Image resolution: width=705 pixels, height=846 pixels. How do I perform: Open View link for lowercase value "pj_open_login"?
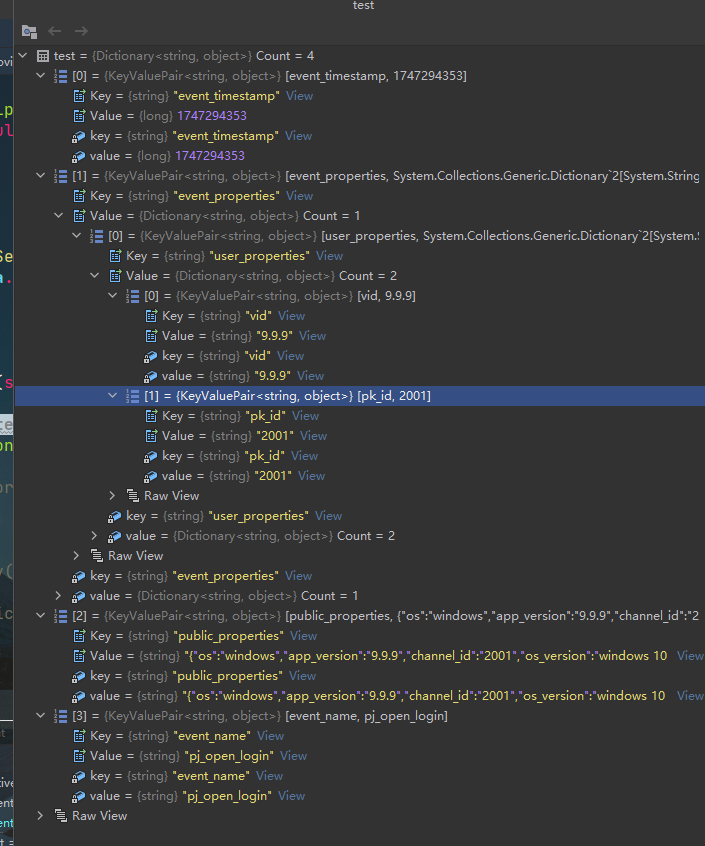point(291,796)
